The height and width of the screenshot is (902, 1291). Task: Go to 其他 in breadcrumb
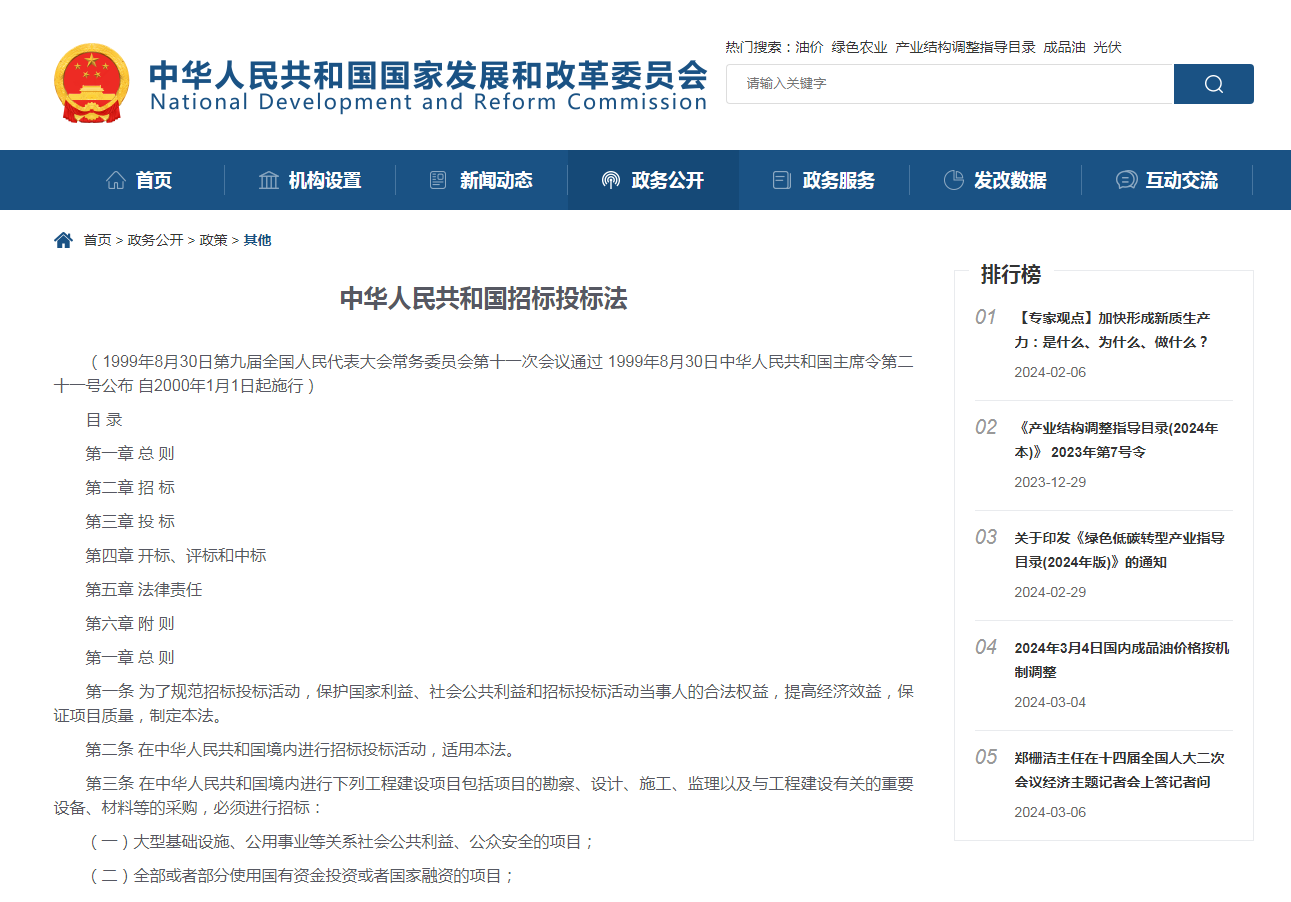257,240
